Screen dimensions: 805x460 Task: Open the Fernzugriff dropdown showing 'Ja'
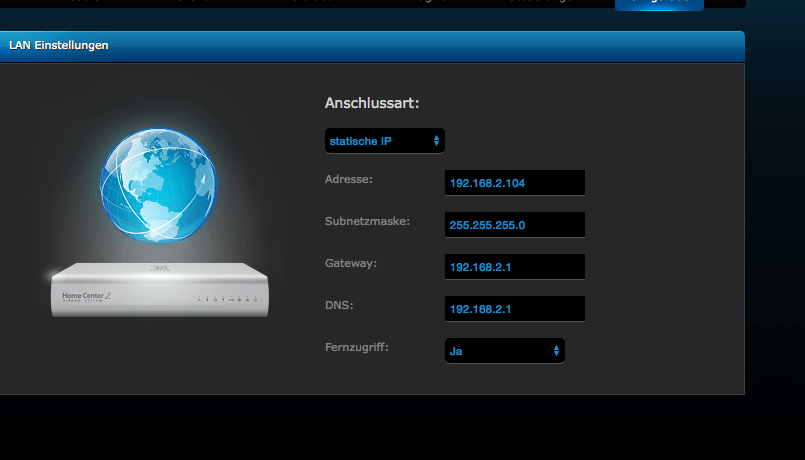(504, 351)
